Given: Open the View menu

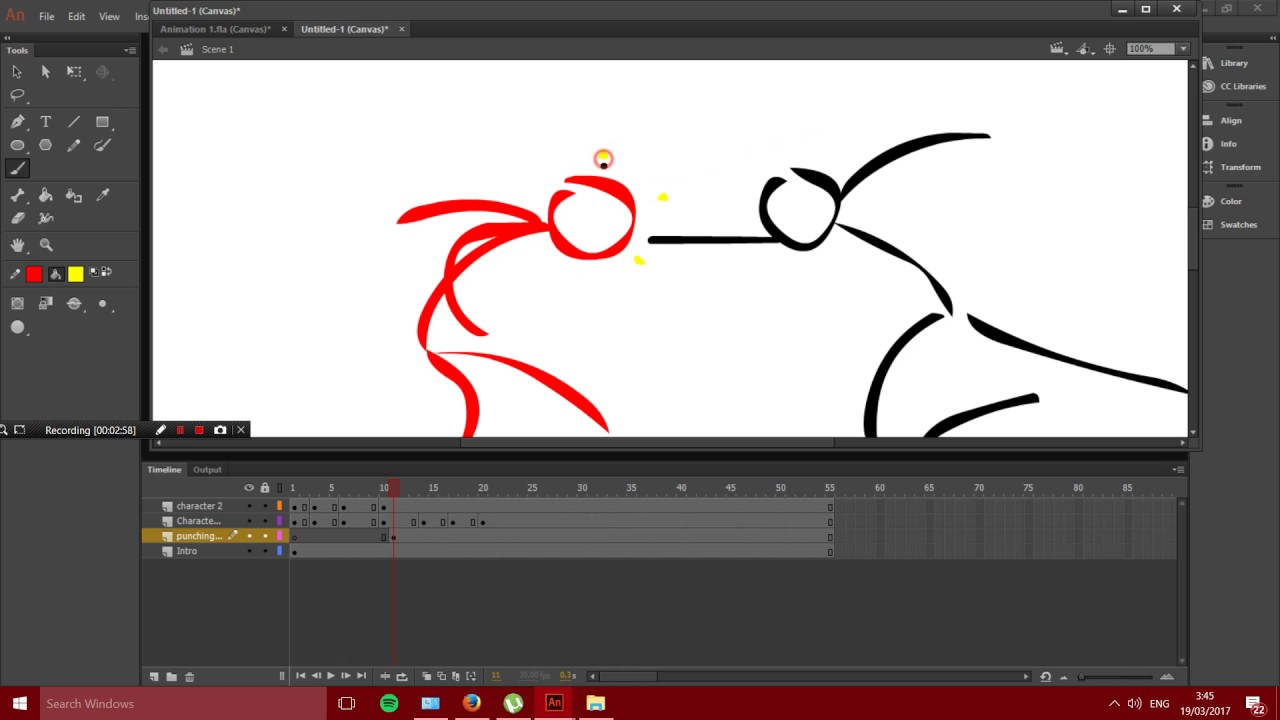Looking at the screenshot, I should tap(109, 17).
